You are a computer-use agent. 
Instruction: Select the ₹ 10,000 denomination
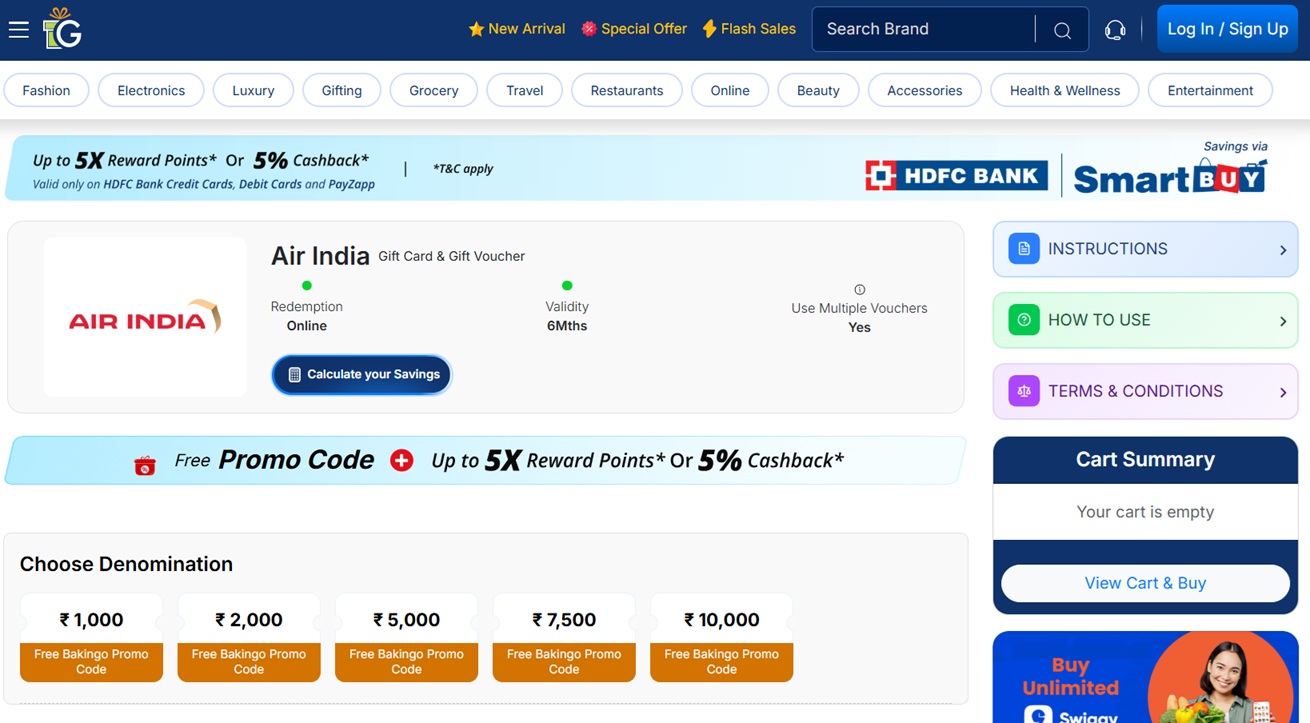721,620
